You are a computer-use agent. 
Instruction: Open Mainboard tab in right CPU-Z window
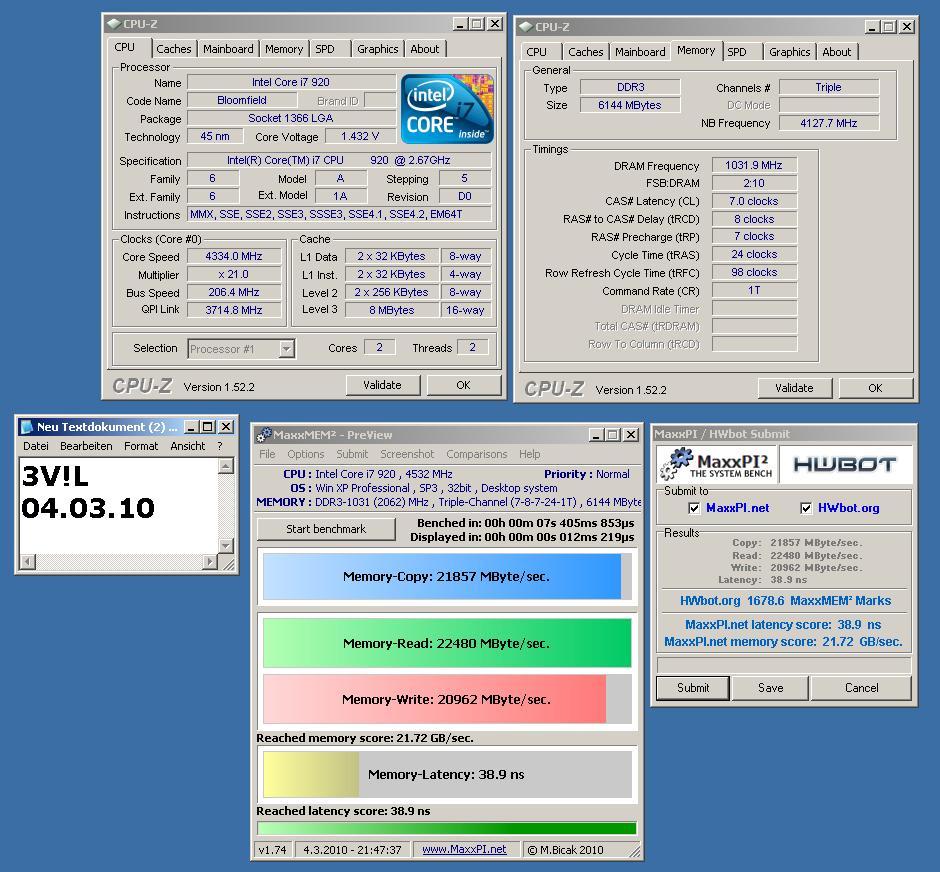[x=640, y=52]
